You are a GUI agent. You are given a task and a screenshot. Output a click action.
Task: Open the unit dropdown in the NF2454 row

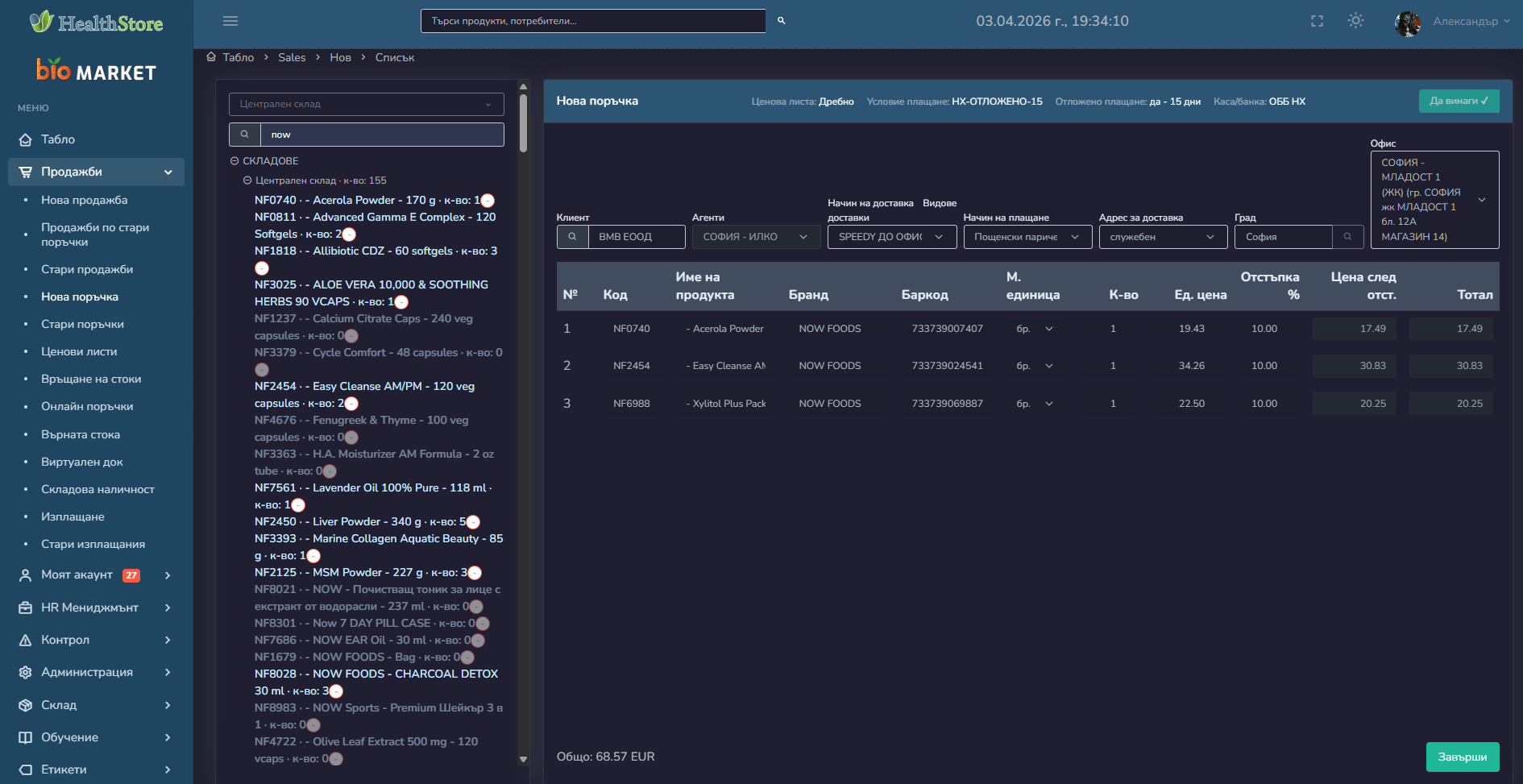pyautogui.click(x=1035, y=366)
